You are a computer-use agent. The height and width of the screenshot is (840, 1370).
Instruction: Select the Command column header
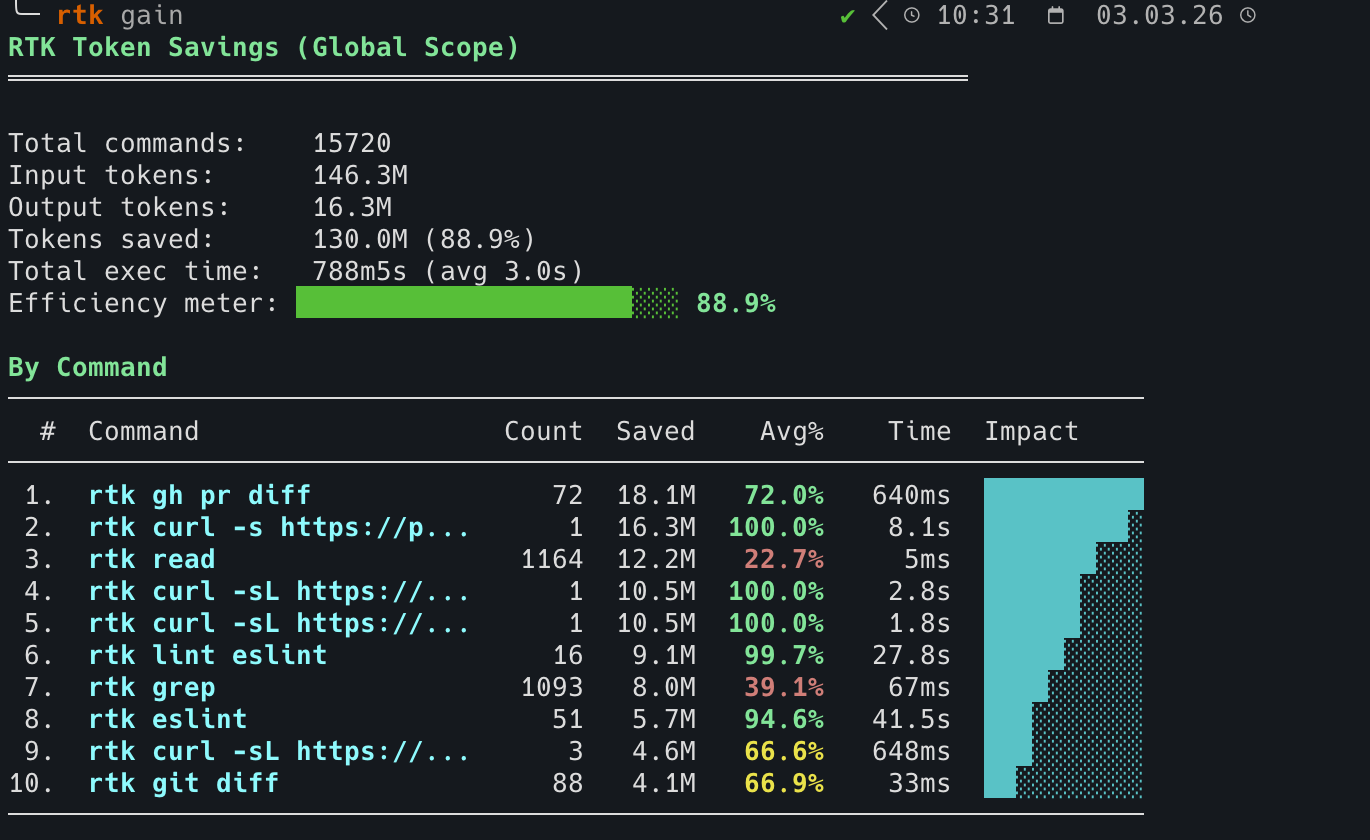[x=143, y=431]
